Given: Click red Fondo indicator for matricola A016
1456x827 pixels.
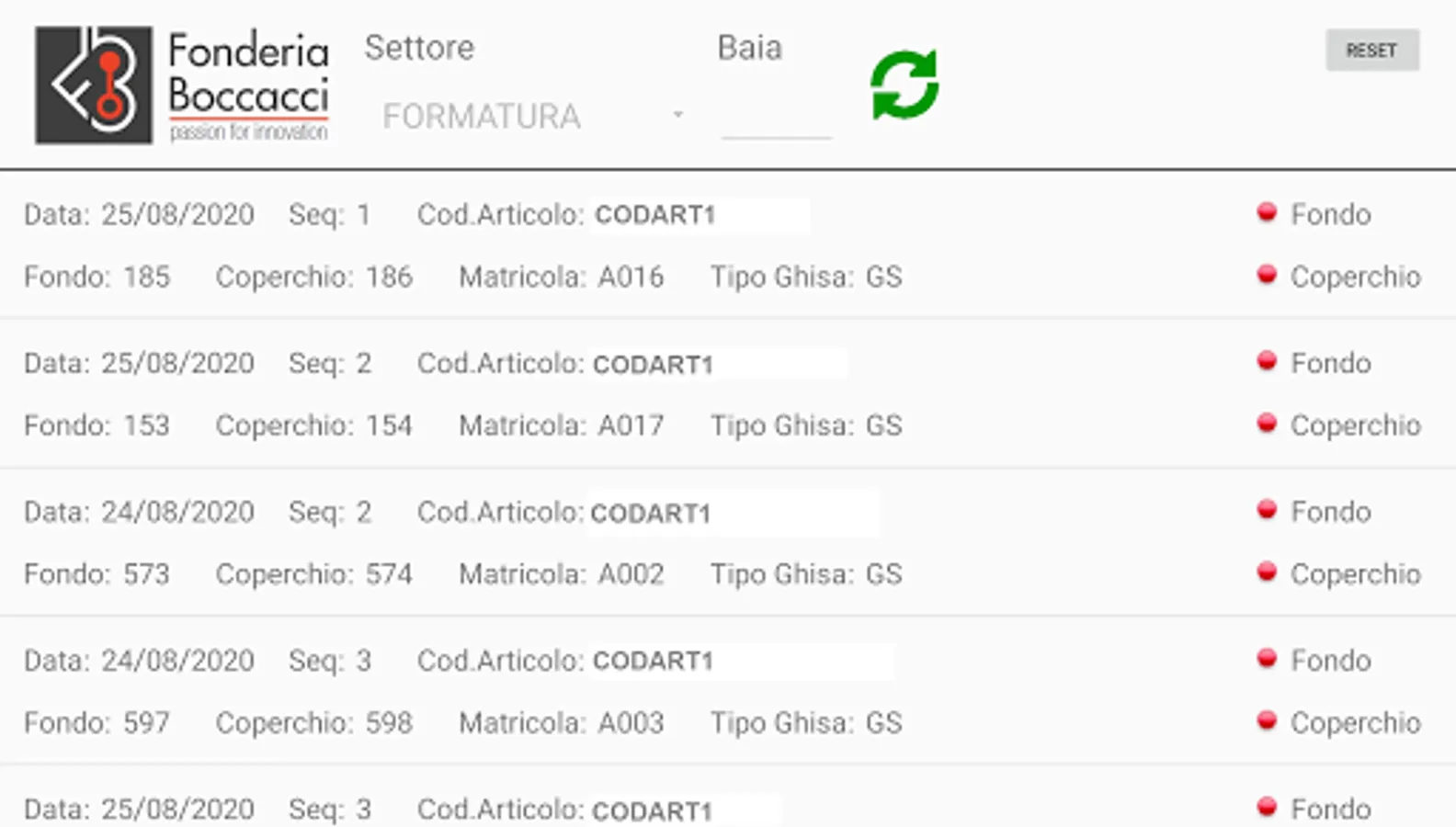Looking at the screenshot, I should [1267, 213].
